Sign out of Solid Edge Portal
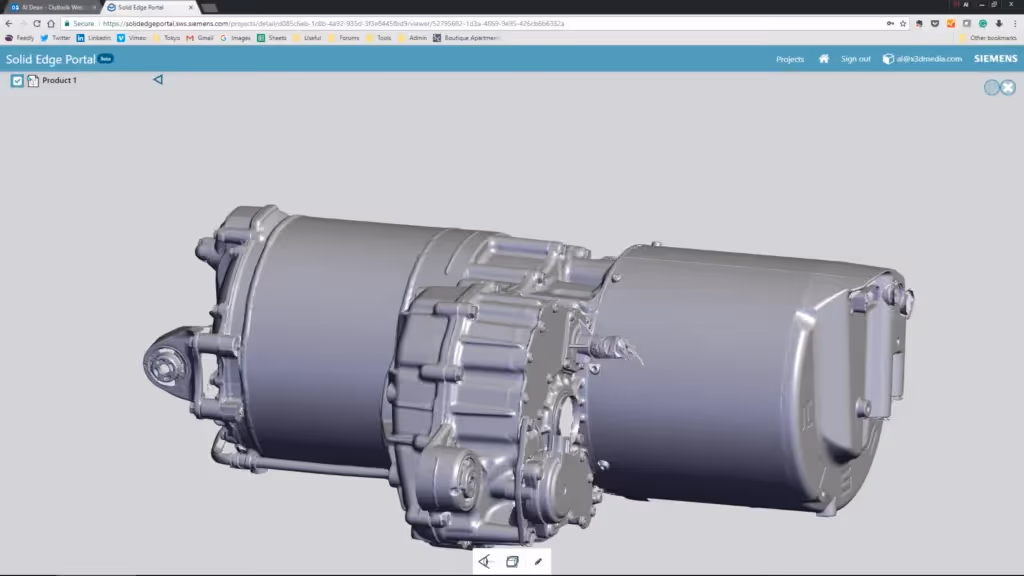The height and width of the screenshot is (576, 1024). [x=856, y=59]
